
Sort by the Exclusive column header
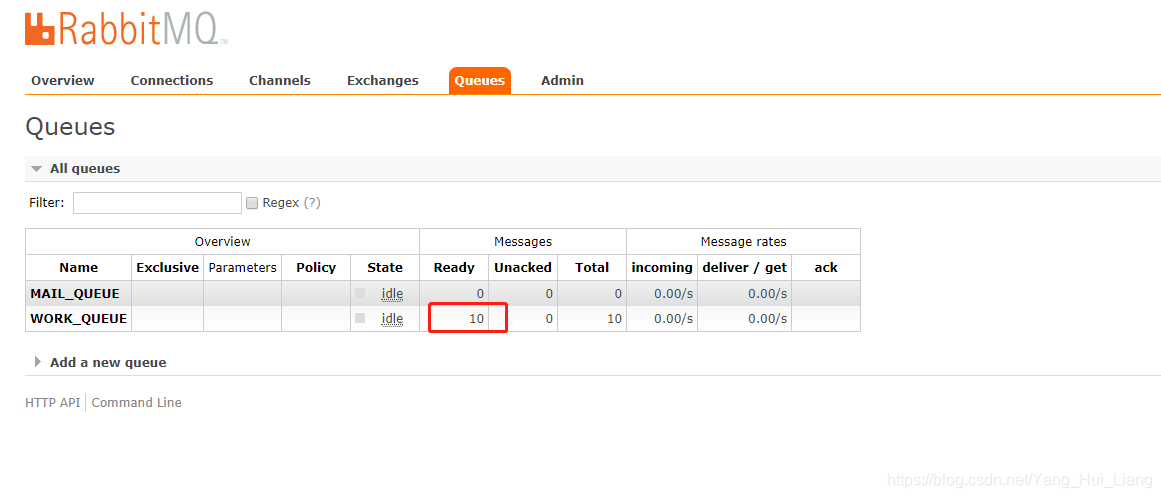click(167, 268)
